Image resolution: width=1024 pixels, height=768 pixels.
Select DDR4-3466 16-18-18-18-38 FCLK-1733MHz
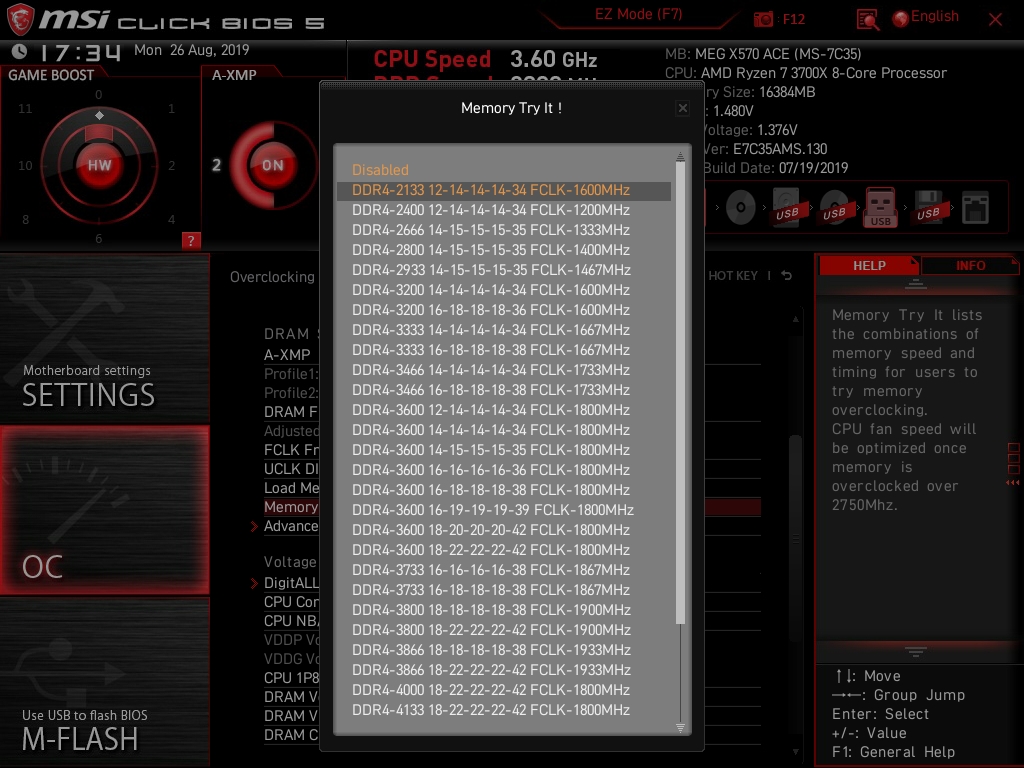(x=504, y=390)
